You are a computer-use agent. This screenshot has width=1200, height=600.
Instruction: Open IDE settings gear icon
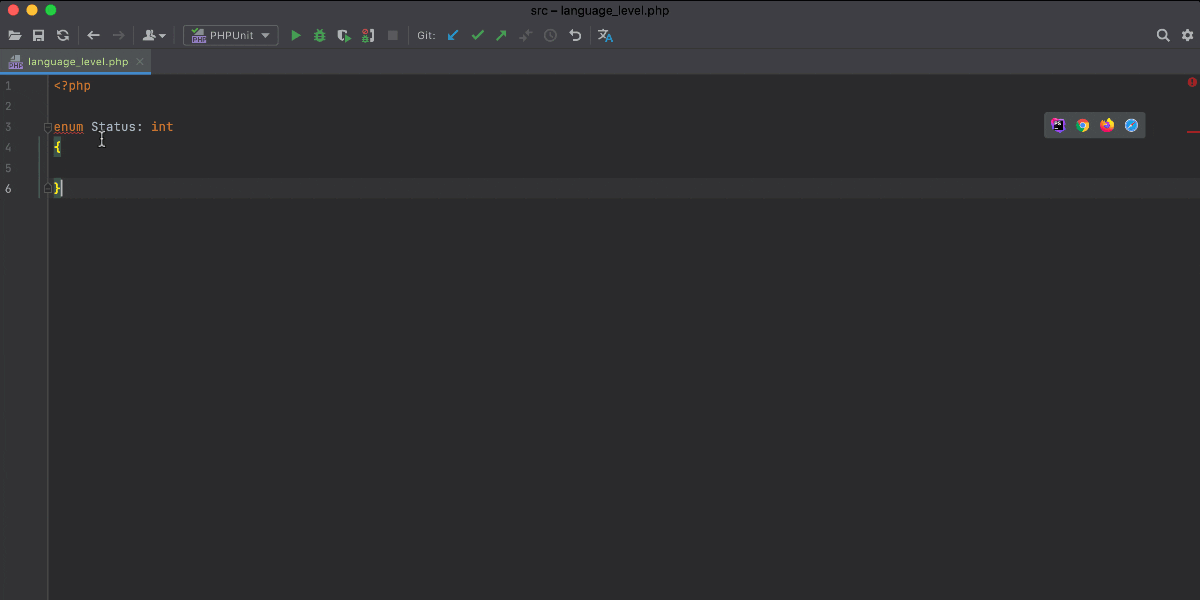(x=1187, y=35)
